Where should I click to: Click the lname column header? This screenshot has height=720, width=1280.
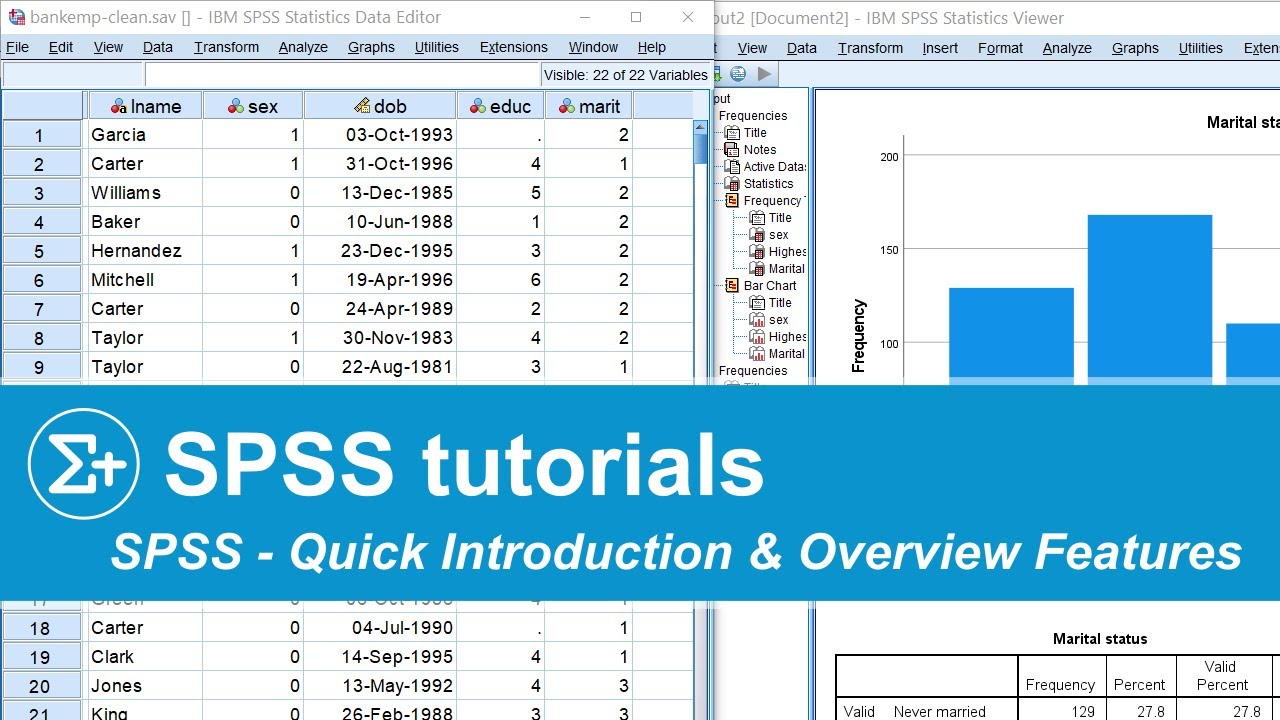point(145,106)
